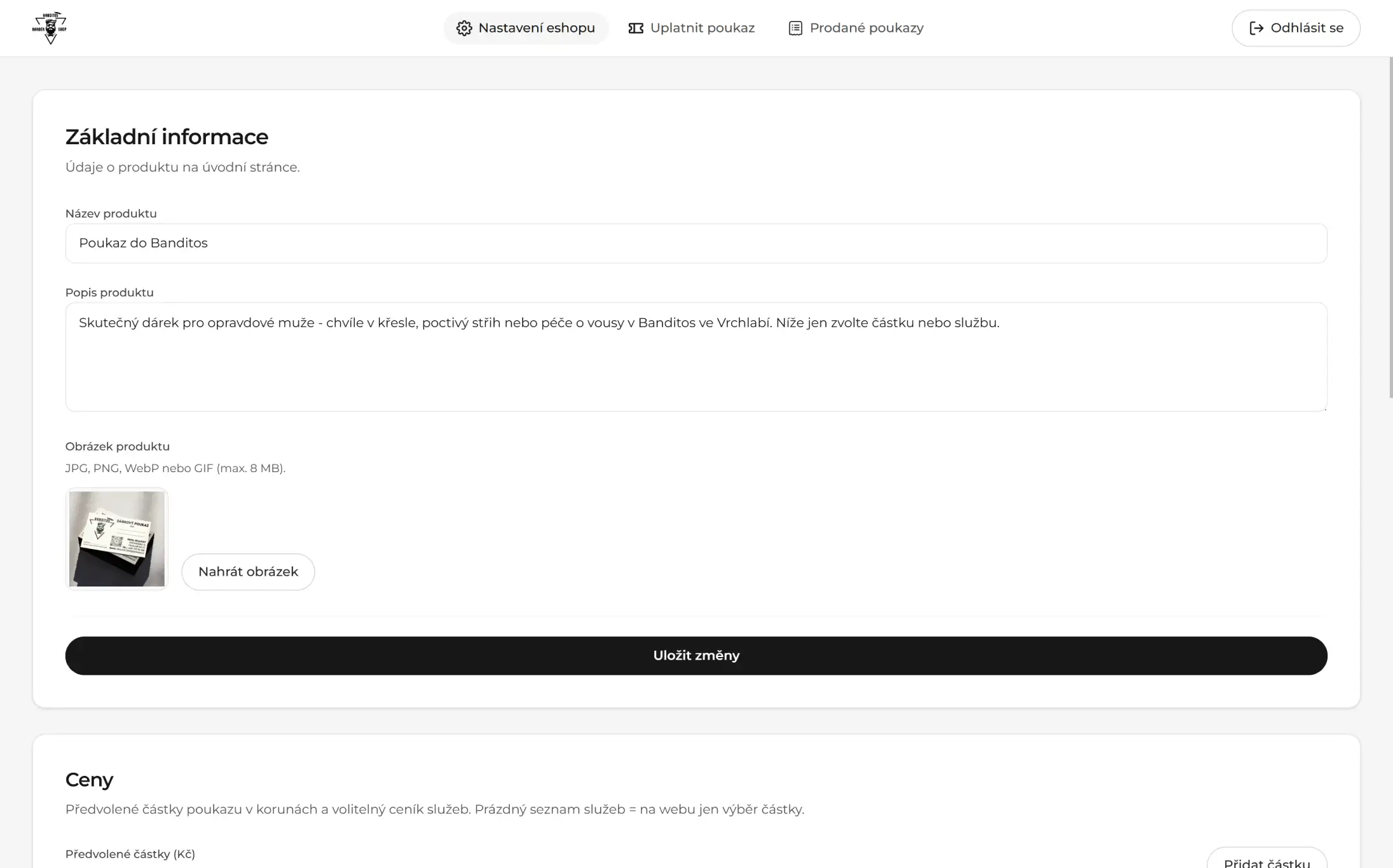1393x868 pixels.
Task: Focus the Název produktu input field
Action: pos(696,243)
